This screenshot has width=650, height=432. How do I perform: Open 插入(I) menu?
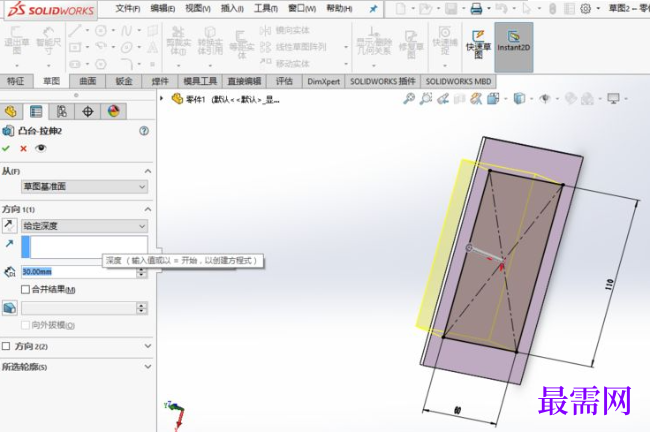pos(232,9)
